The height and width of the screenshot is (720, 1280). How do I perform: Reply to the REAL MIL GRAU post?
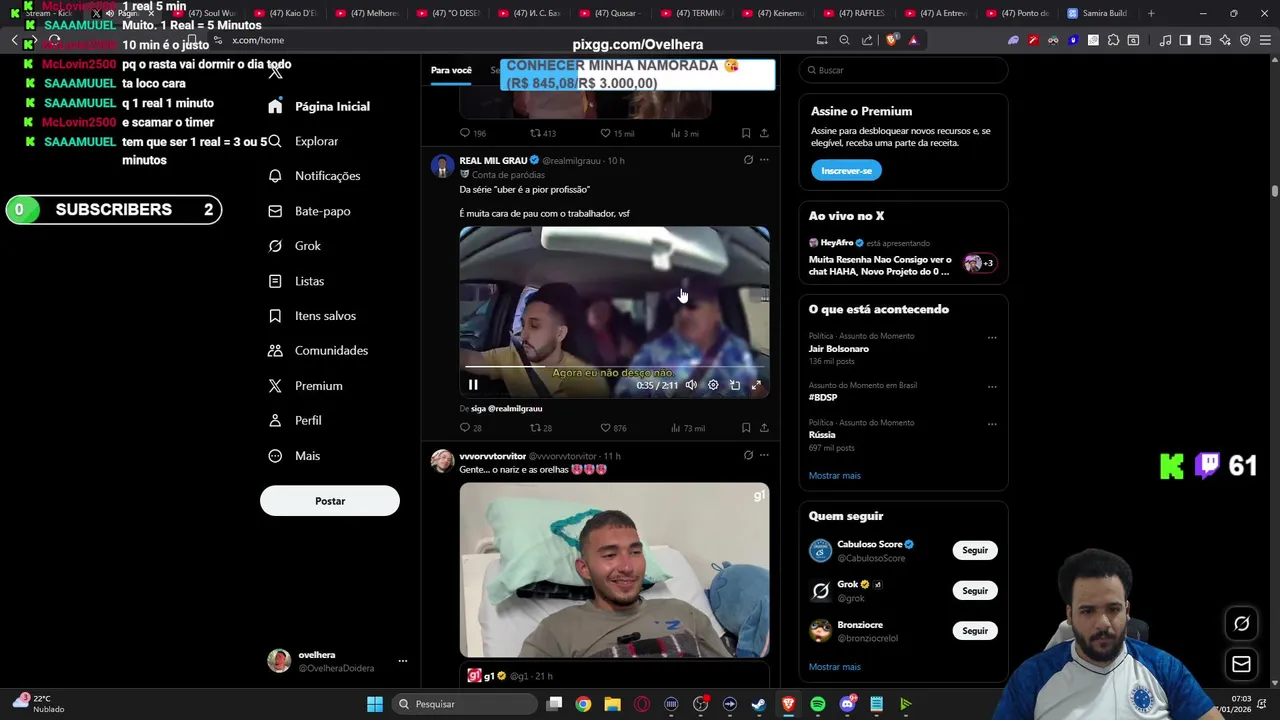coord(471,428)
